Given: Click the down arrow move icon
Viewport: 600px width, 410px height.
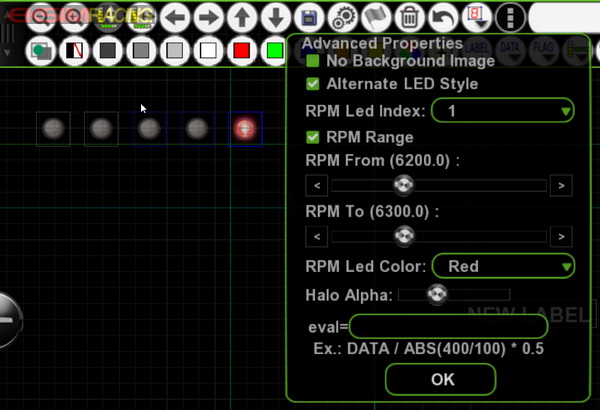Looking at the screenshot, I should point(276,18).
